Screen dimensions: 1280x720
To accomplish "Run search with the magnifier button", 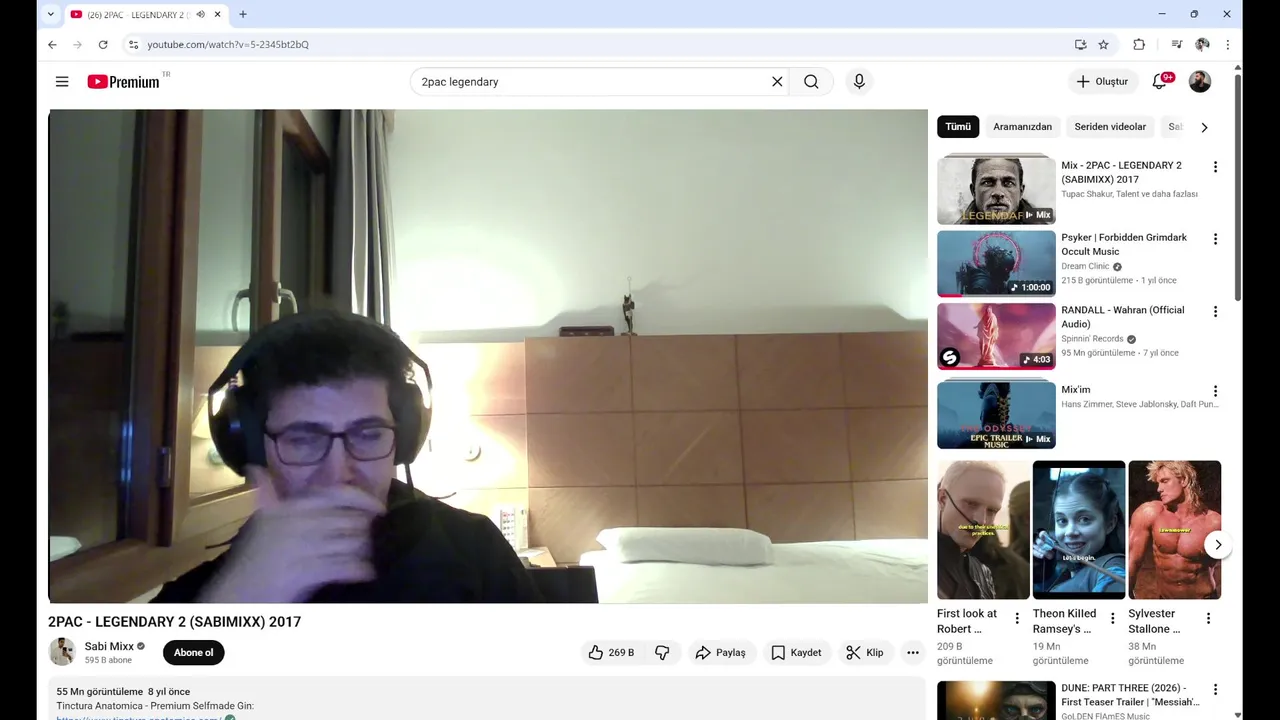I will [811, 82].
